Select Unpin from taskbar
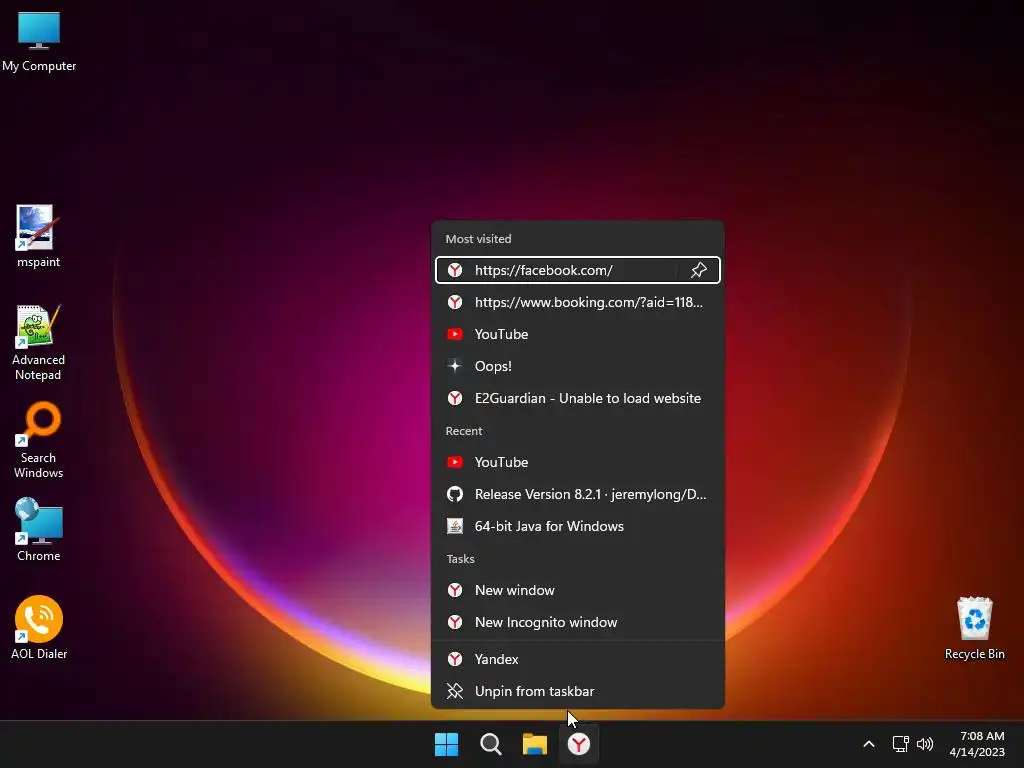1024x768 pixels. pos(577,691)
